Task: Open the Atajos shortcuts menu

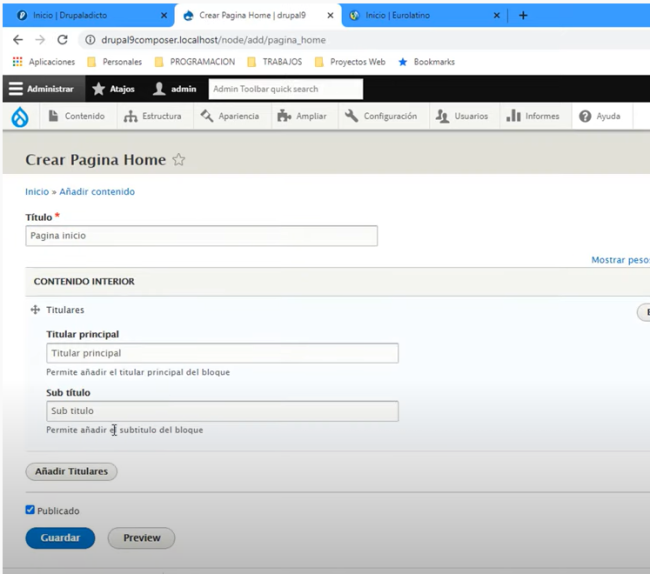Action: click(114, 89)
